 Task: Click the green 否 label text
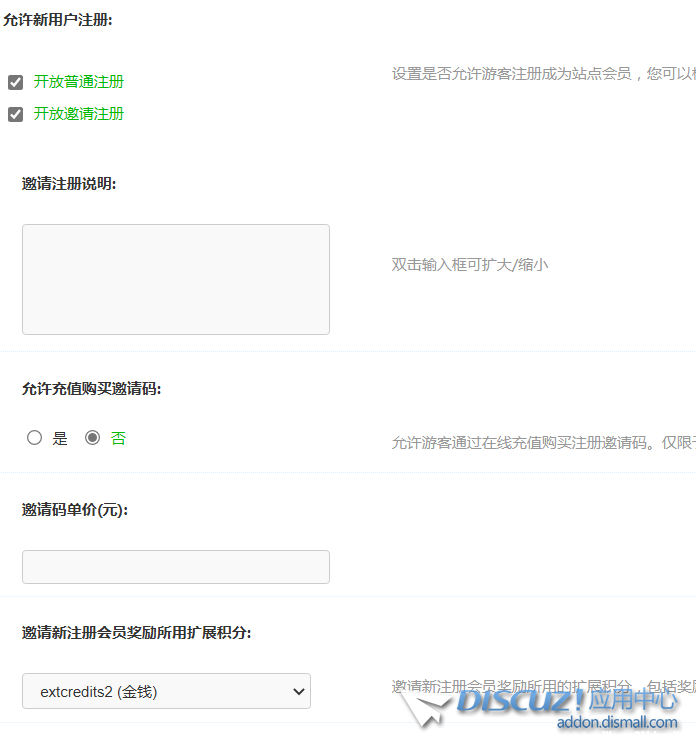click(118, 438)
